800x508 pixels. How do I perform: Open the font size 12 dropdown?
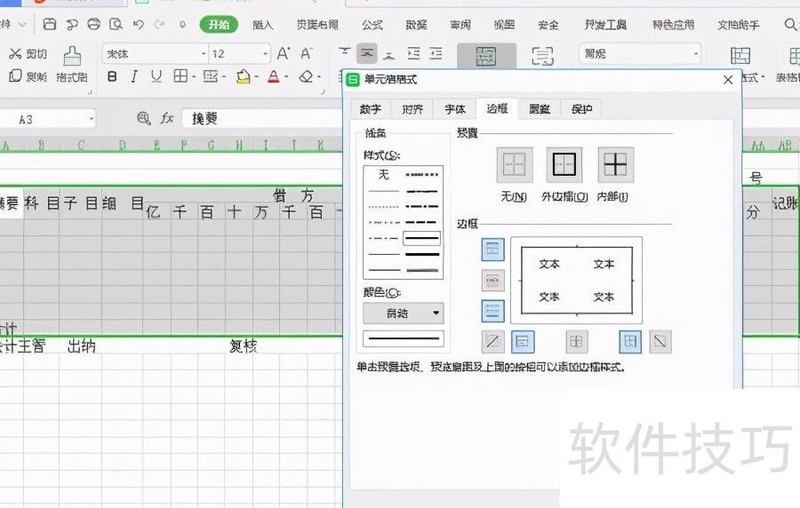(264, 54)
